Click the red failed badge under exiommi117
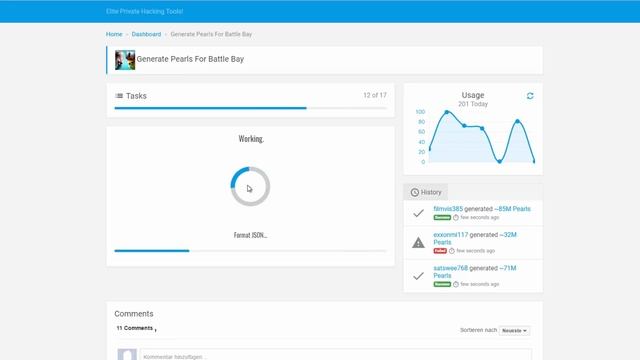Image resolution: width=640 pixels, height=360 pixels. point(440,251)
